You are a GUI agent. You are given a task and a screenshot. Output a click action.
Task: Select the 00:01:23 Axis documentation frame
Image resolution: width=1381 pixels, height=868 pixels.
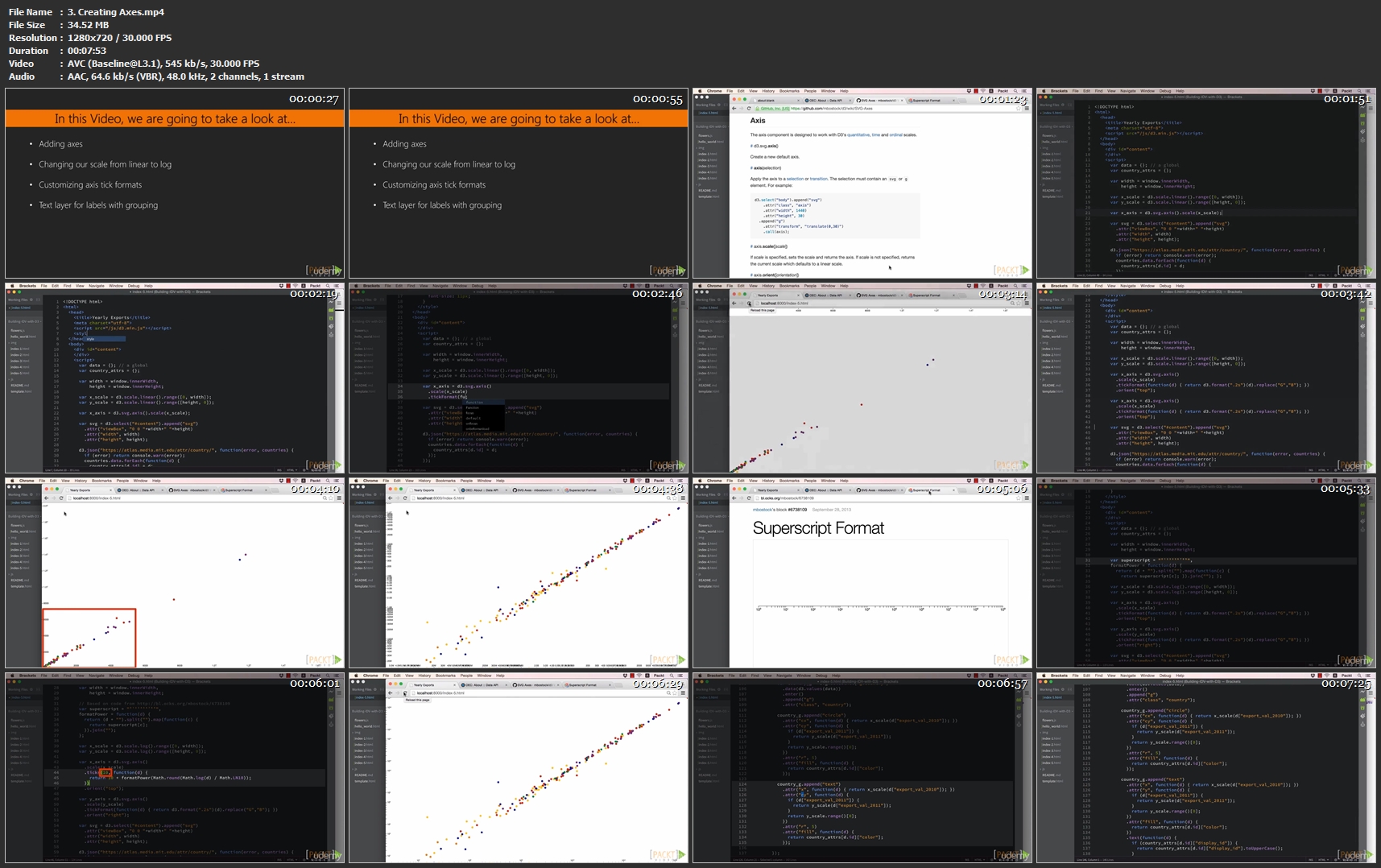tap(862, 183)
